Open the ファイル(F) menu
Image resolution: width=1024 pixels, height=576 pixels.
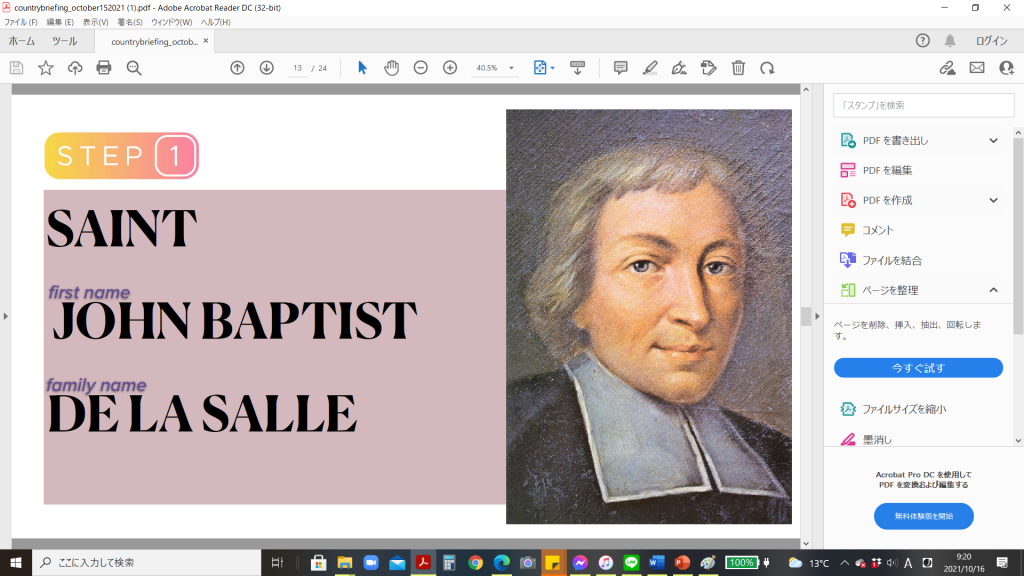(21, 22)
